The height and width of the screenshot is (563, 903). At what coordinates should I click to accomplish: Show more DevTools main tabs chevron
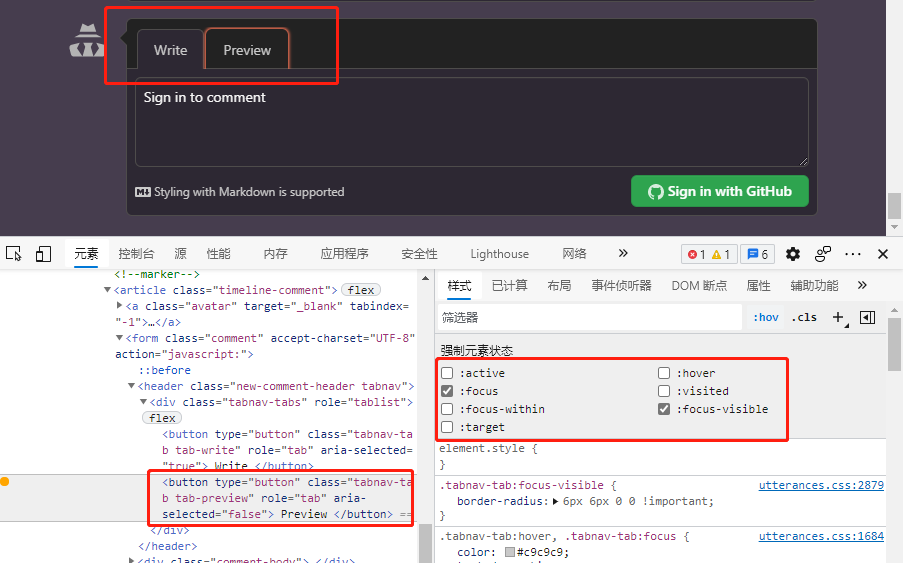pos(623,253)
